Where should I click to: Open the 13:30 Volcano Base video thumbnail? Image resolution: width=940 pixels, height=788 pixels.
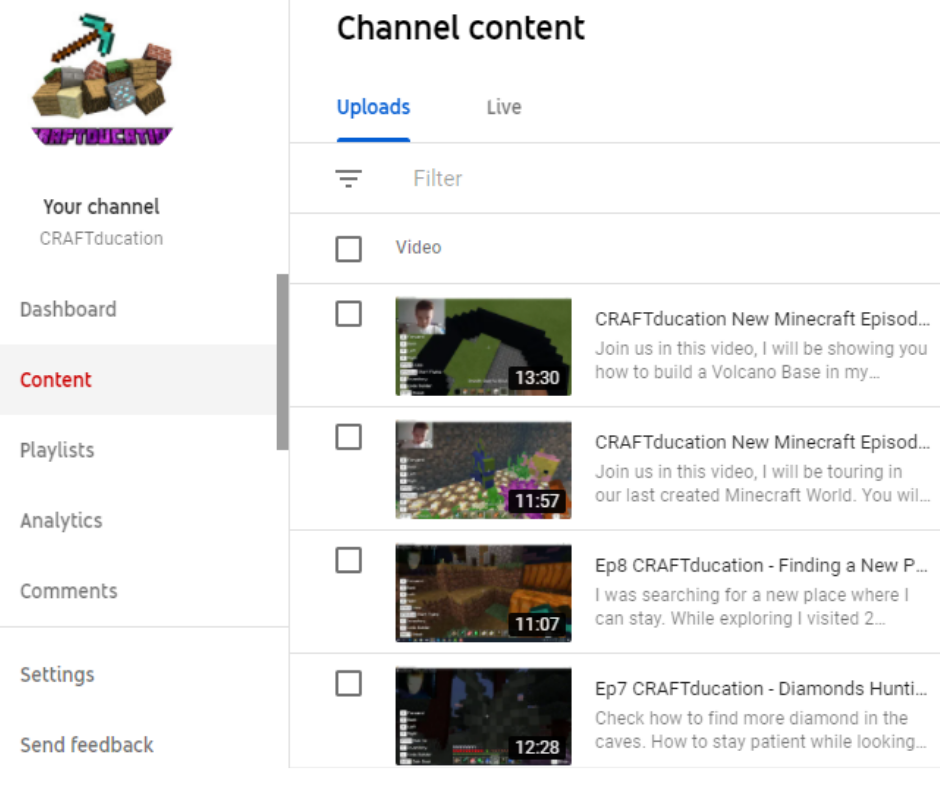point(483,346)
